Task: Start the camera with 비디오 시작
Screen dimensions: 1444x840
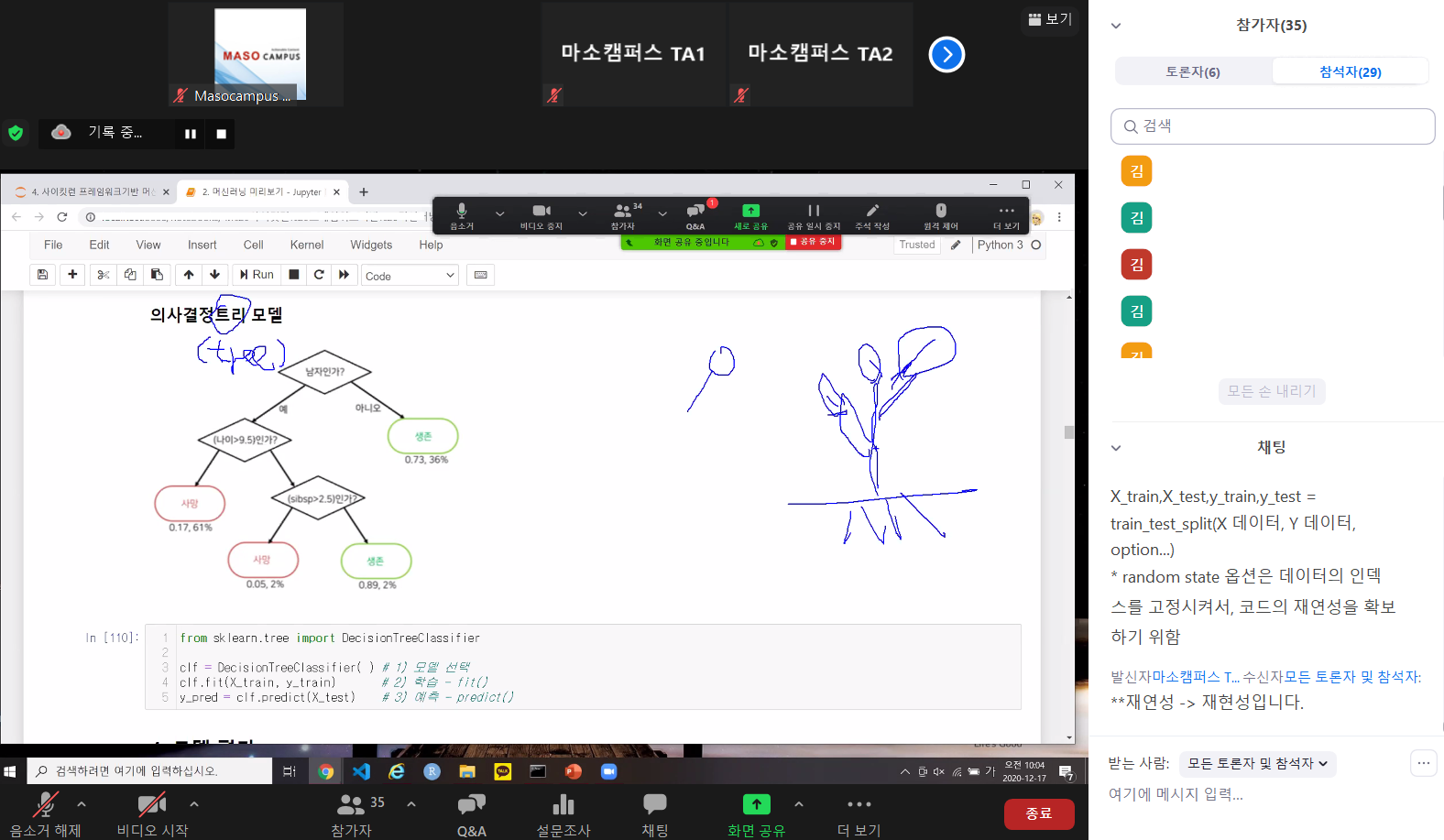Action: (x=152, y=814)
